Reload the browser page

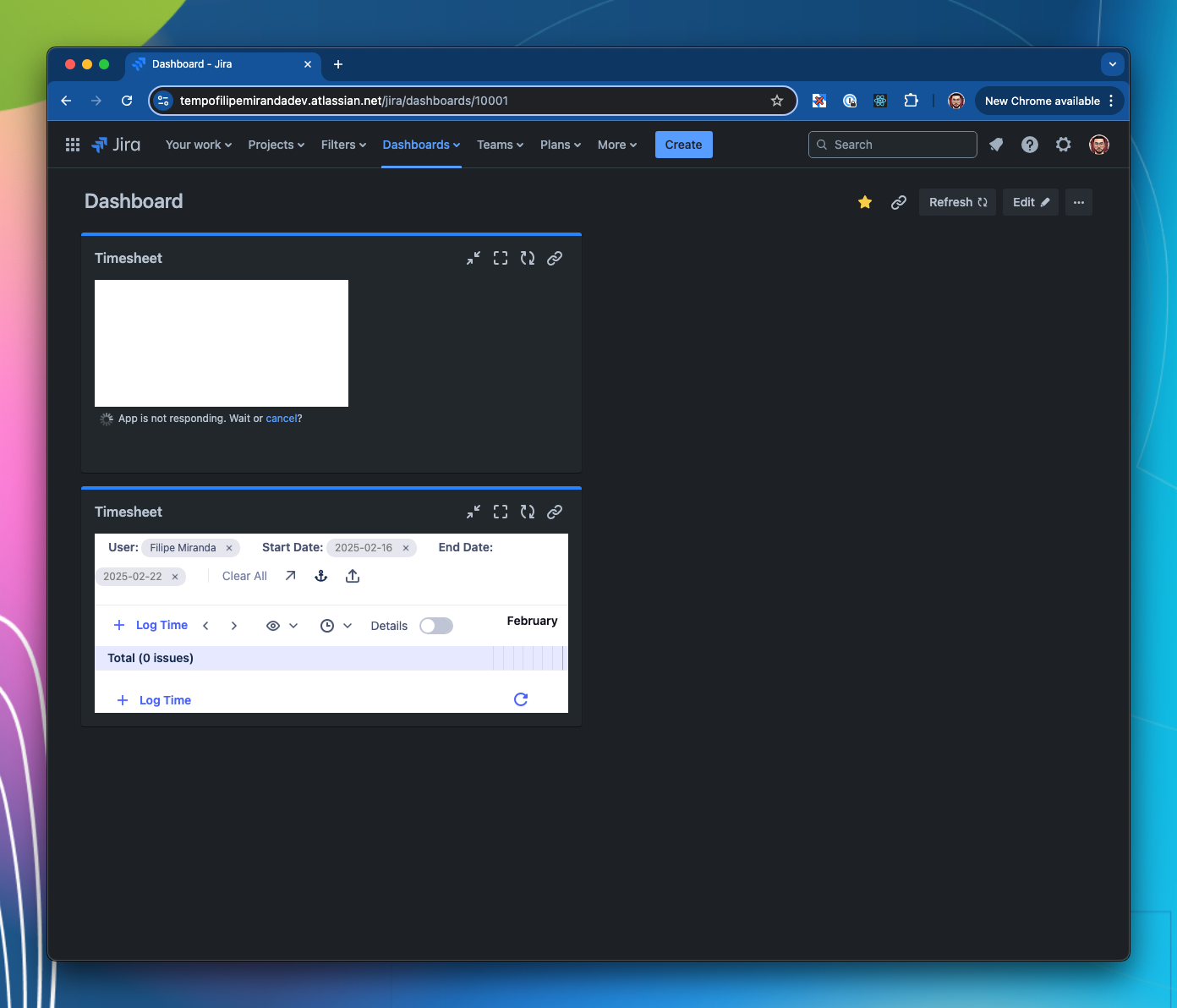pyautogui.click(x=127, y=101)
